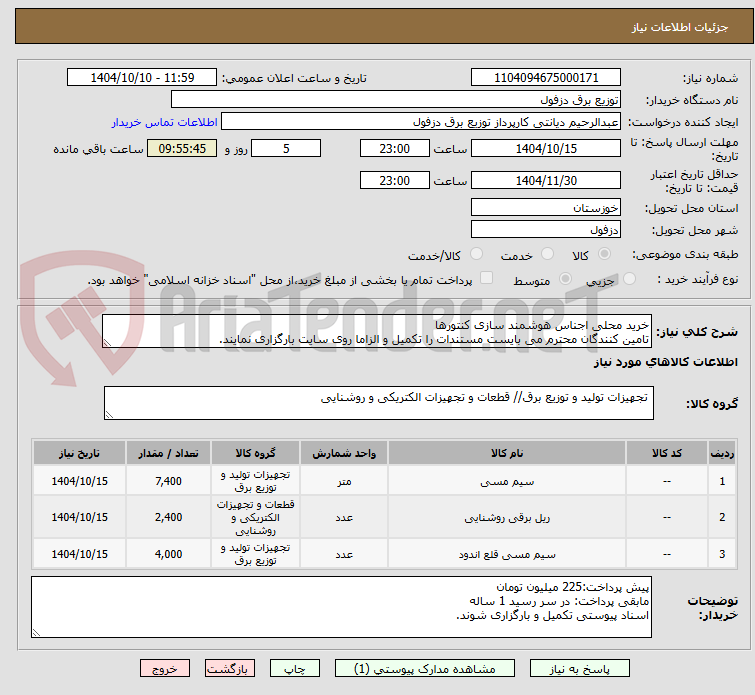The image size is (755, 695).
Task: Click the سیم مسی قلع اندود item cell
Action: [x=507, y=554]
